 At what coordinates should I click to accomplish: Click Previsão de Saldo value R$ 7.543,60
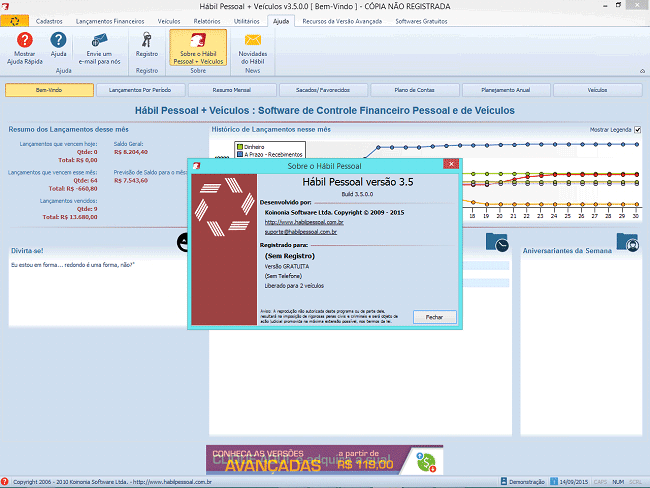[131, 181]
